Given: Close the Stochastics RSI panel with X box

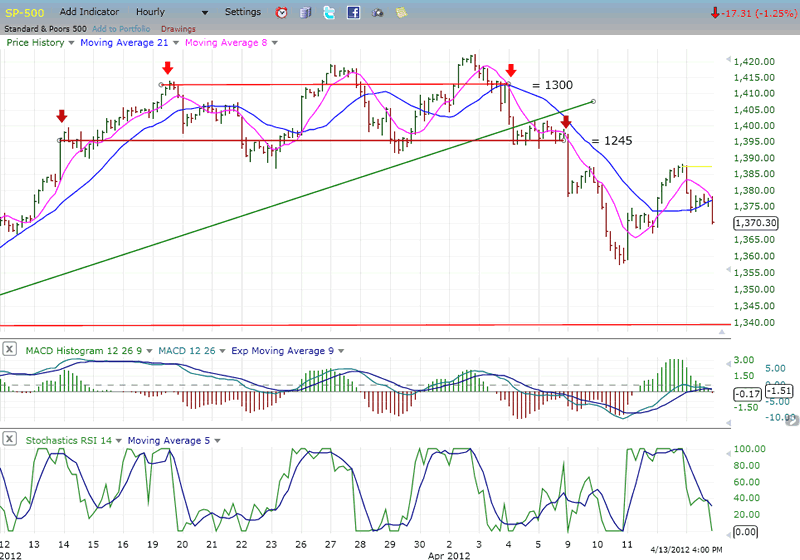Looking at the screenshot, I should tap(9, 439).
